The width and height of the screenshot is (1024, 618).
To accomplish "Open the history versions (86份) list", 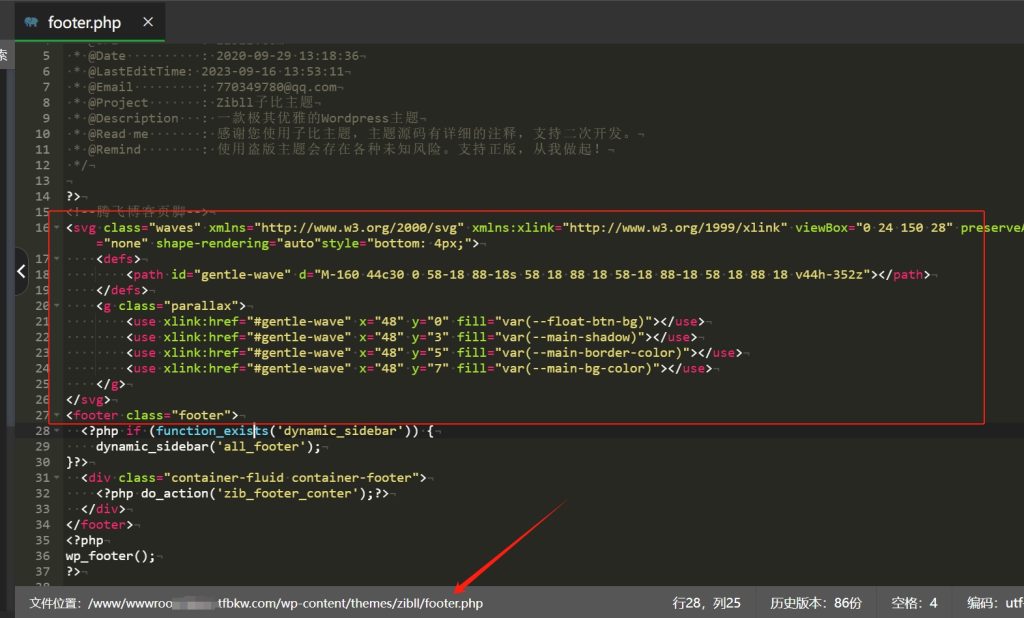I will [815, 603].
